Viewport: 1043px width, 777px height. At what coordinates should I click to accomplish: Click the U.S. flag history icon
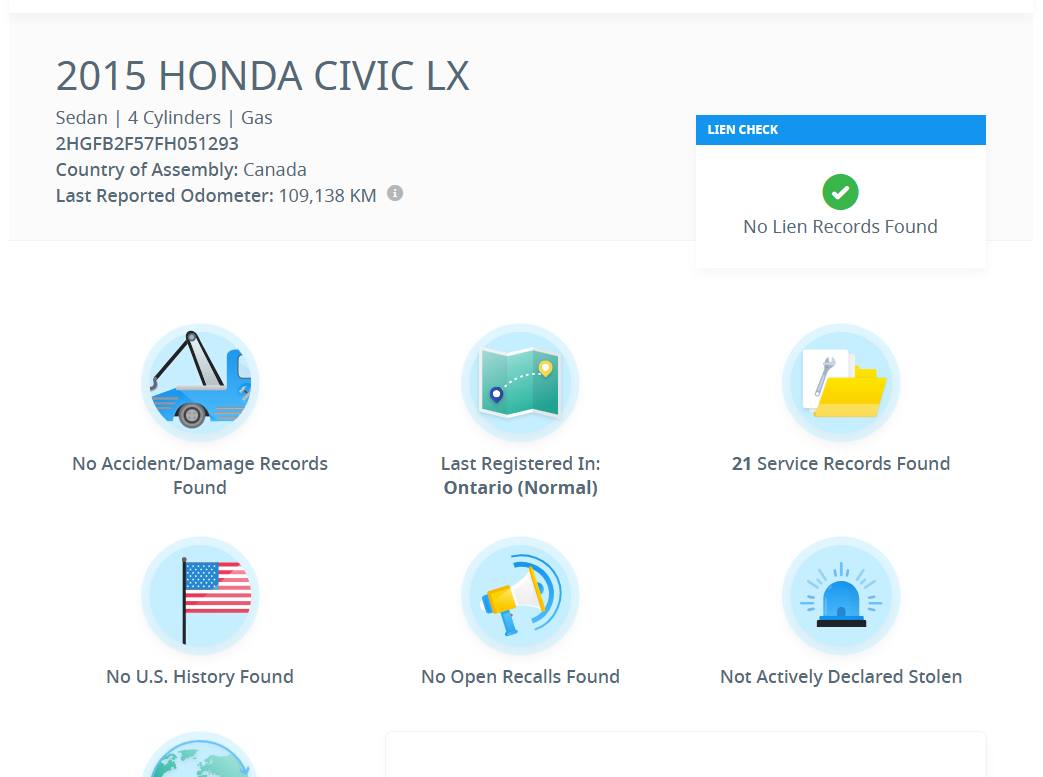[200, 595]
